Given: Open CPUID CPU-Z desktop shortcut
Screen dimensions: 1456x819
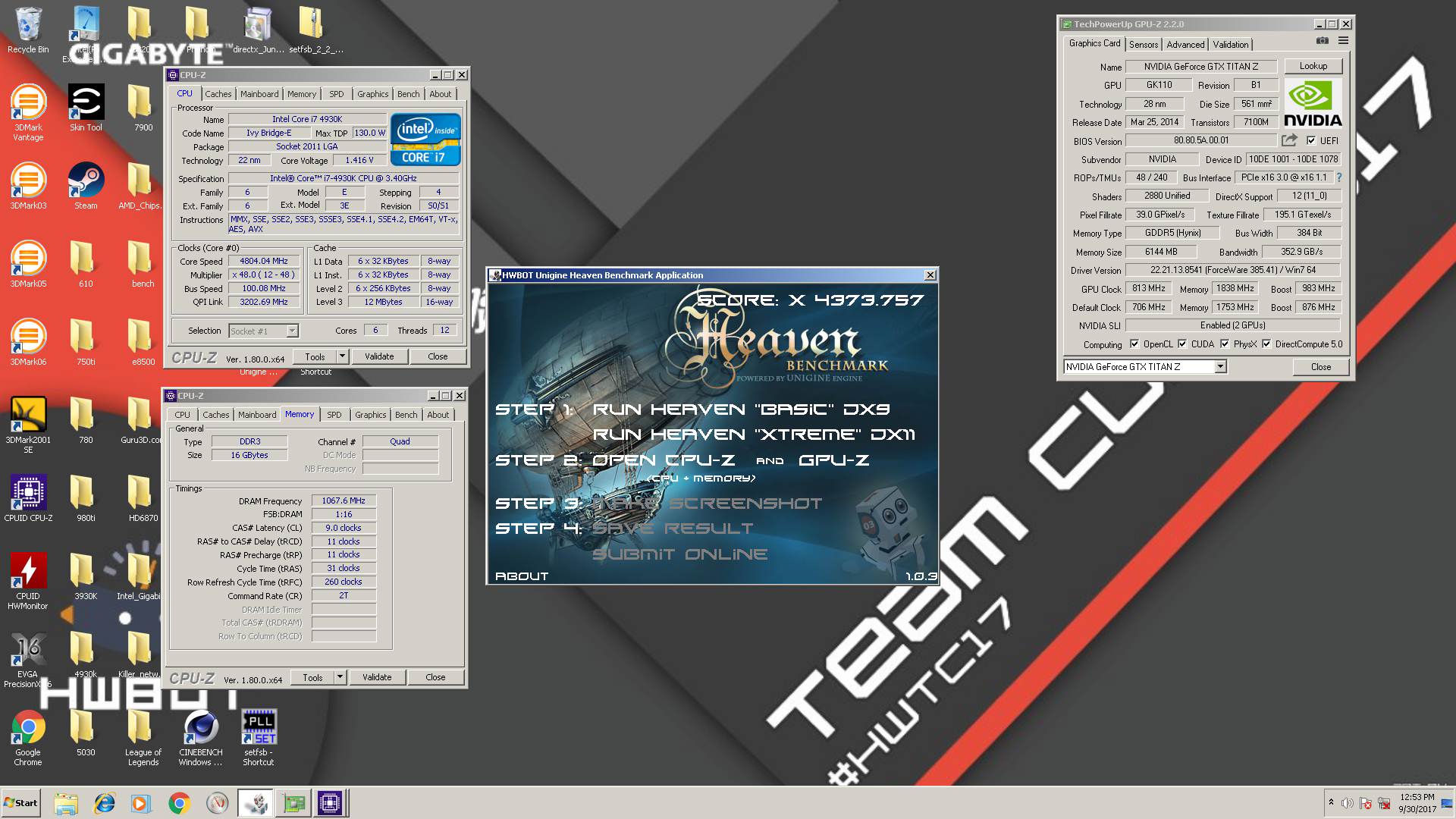Looking at the screenshot, I should [x=28, y=497].
